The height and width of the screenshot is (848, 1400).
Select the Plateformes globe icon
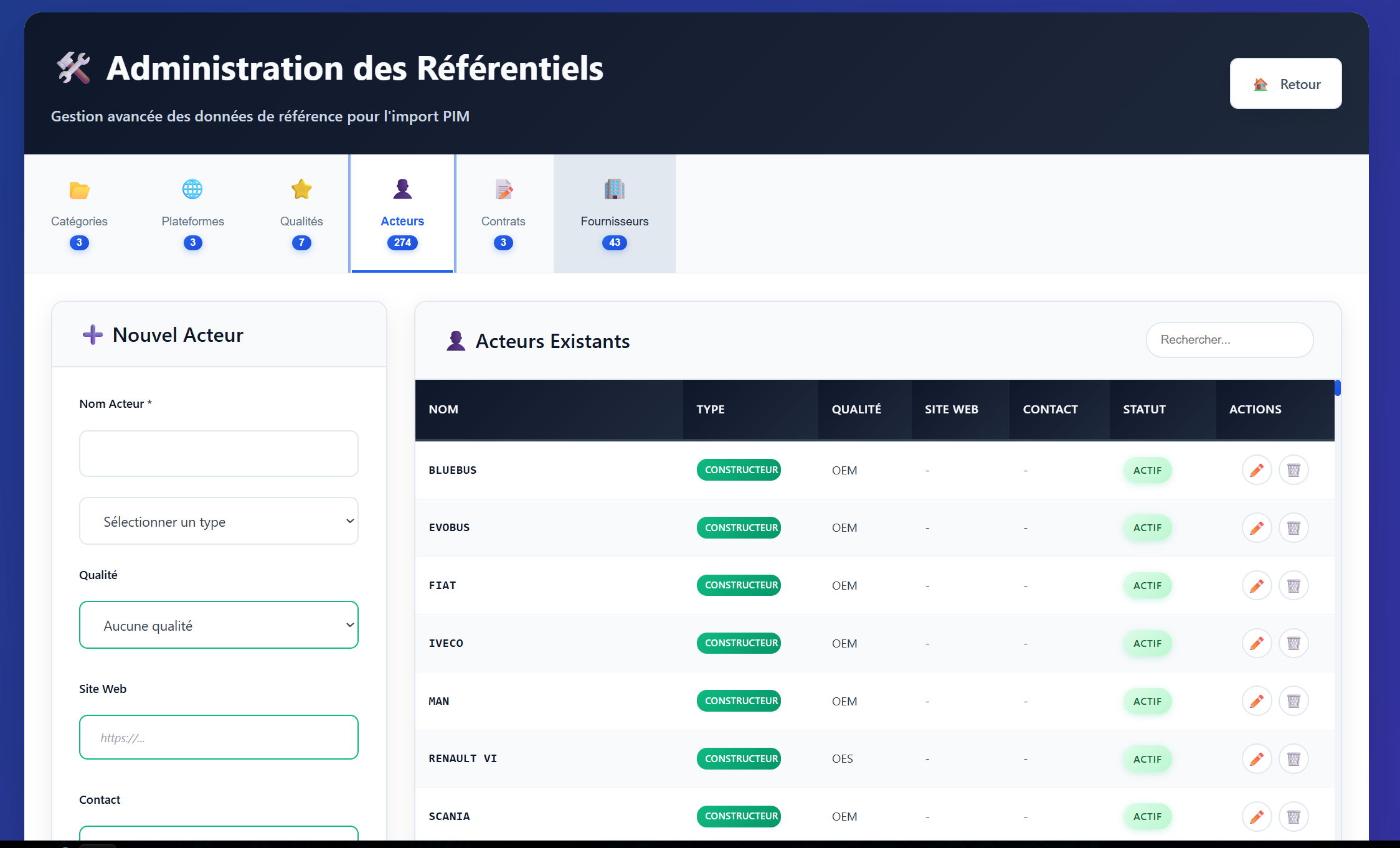coord(192,189)
